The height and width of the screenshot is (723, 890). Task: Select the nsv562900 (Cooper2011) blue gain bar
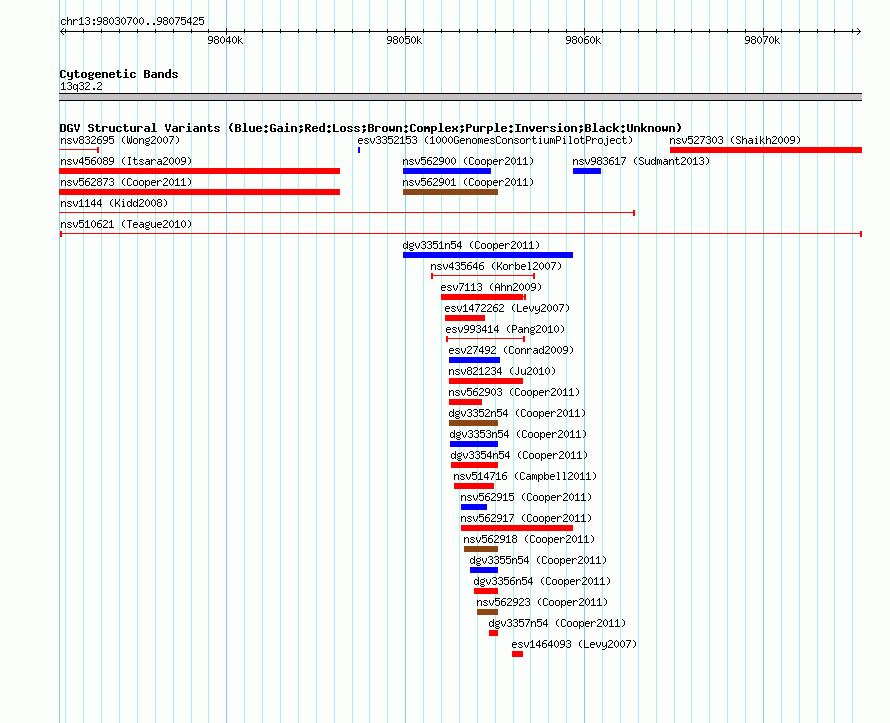coord(447,171)
